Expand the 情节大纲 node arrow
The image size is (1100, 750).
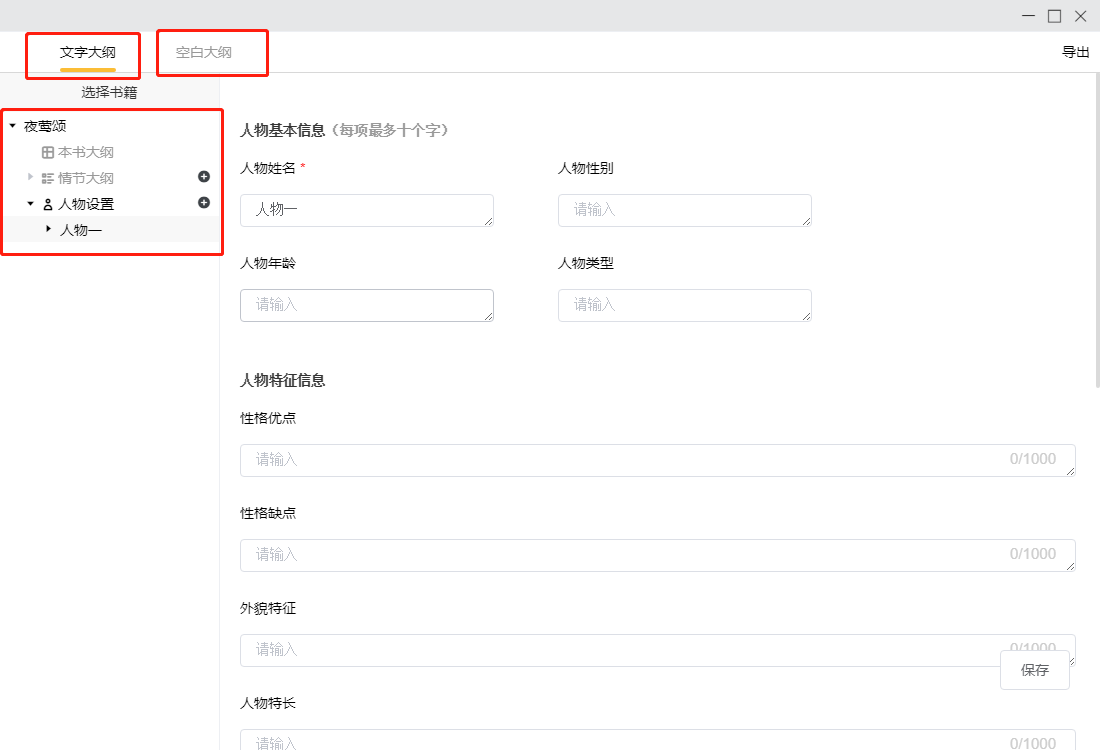coord(30,177)
